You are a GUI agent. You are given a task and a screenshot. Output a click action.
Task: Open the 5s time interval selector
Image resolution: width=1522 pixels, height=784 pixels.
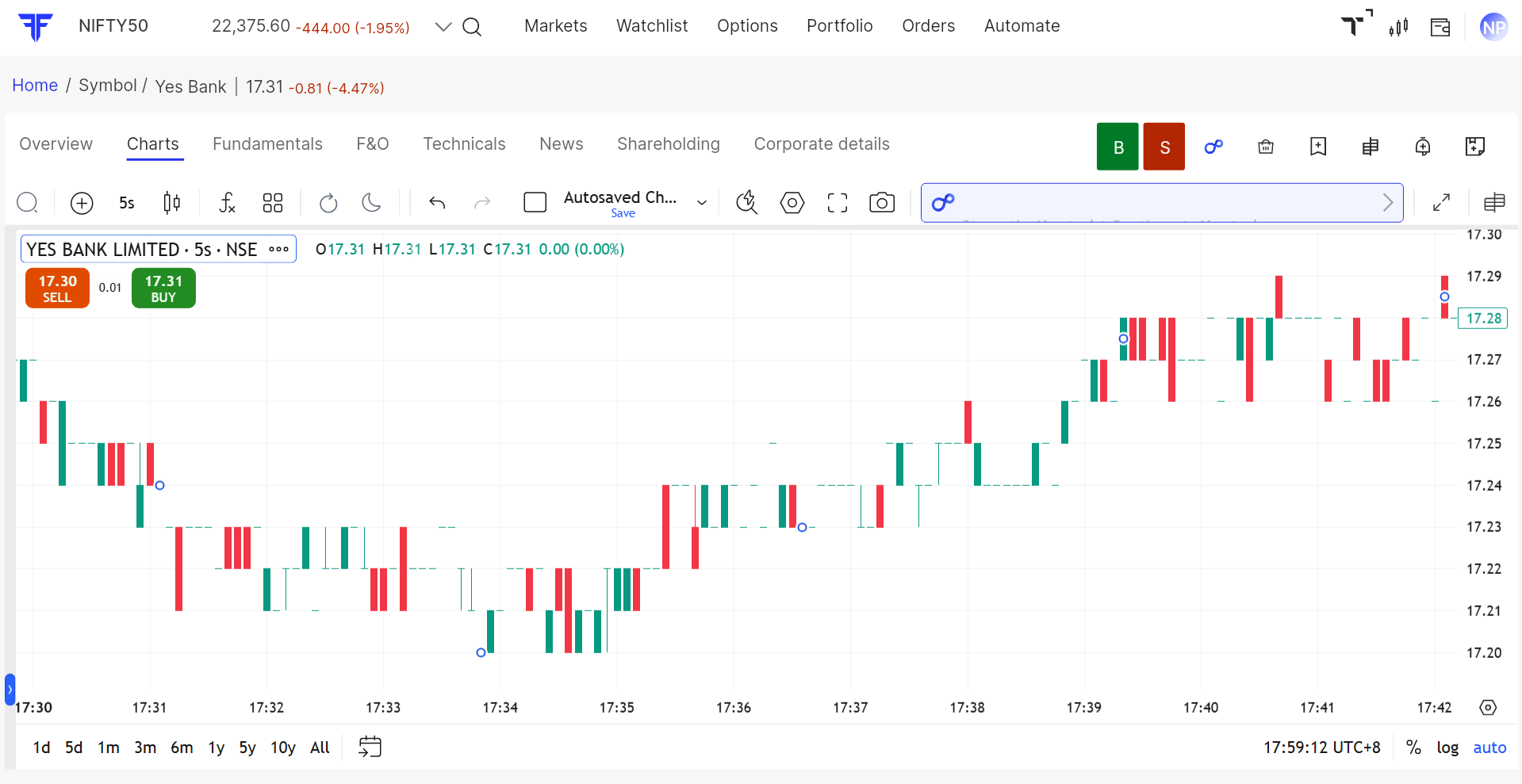127,203
